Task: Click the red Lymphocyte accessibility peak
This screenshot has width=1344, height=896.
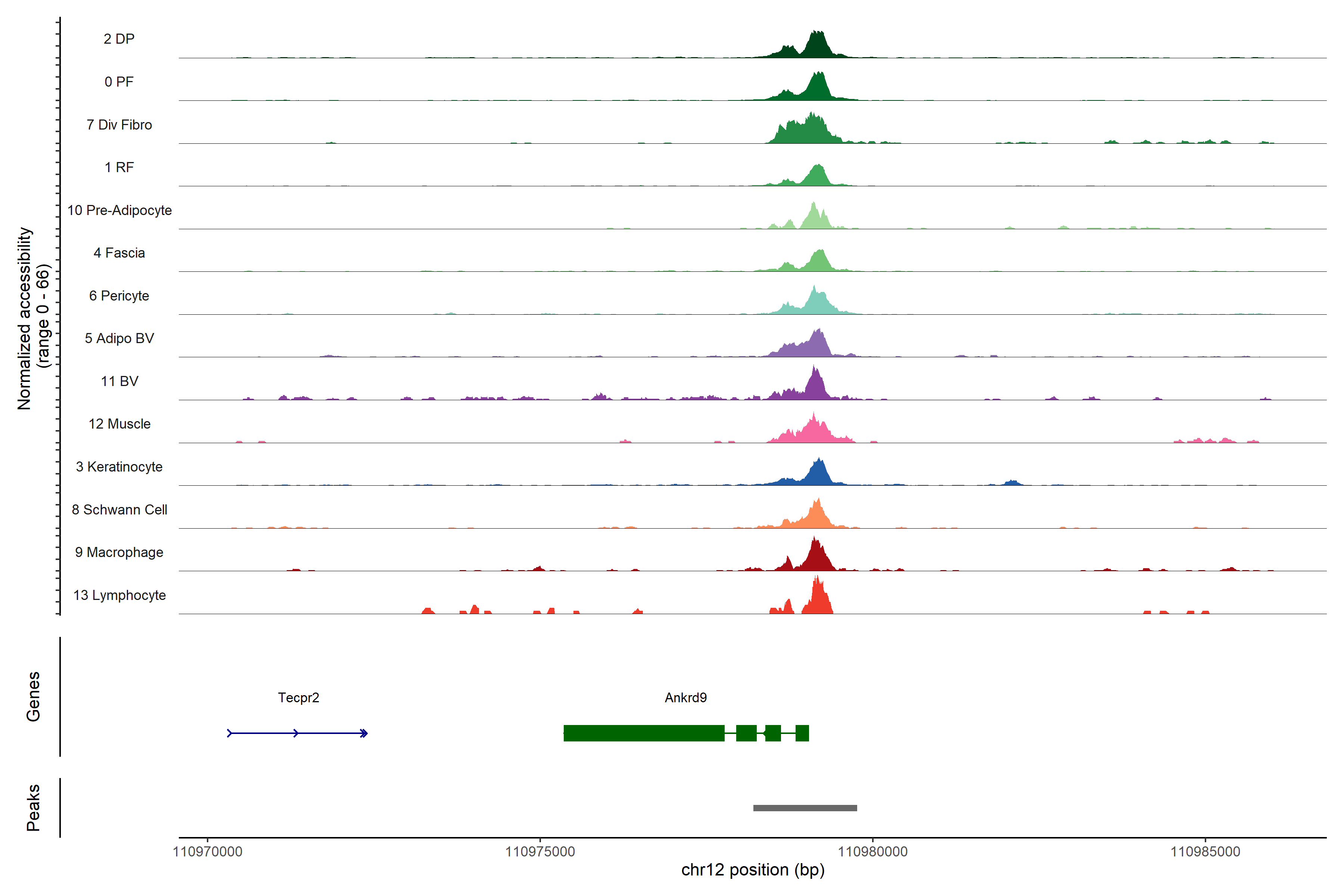Action: point(818,600)
